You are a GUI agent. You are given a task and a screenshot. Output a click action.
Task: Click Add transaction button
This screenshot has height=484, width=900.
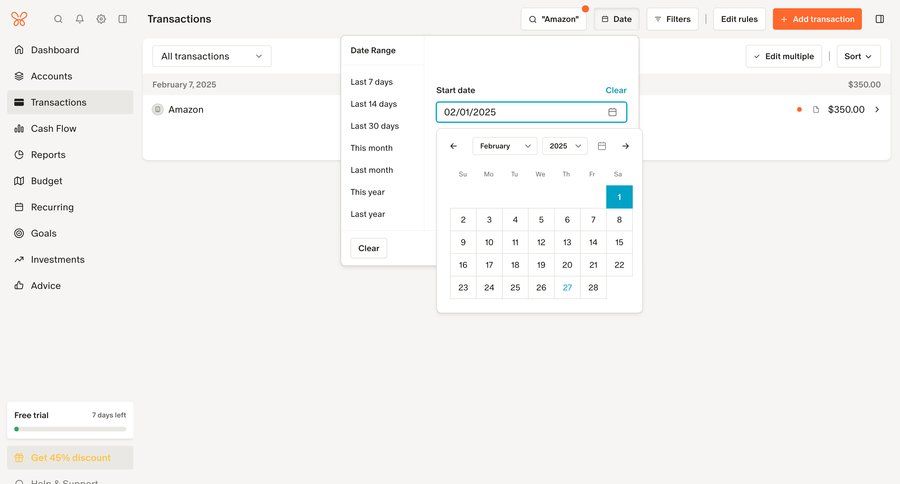coord(817,19)
